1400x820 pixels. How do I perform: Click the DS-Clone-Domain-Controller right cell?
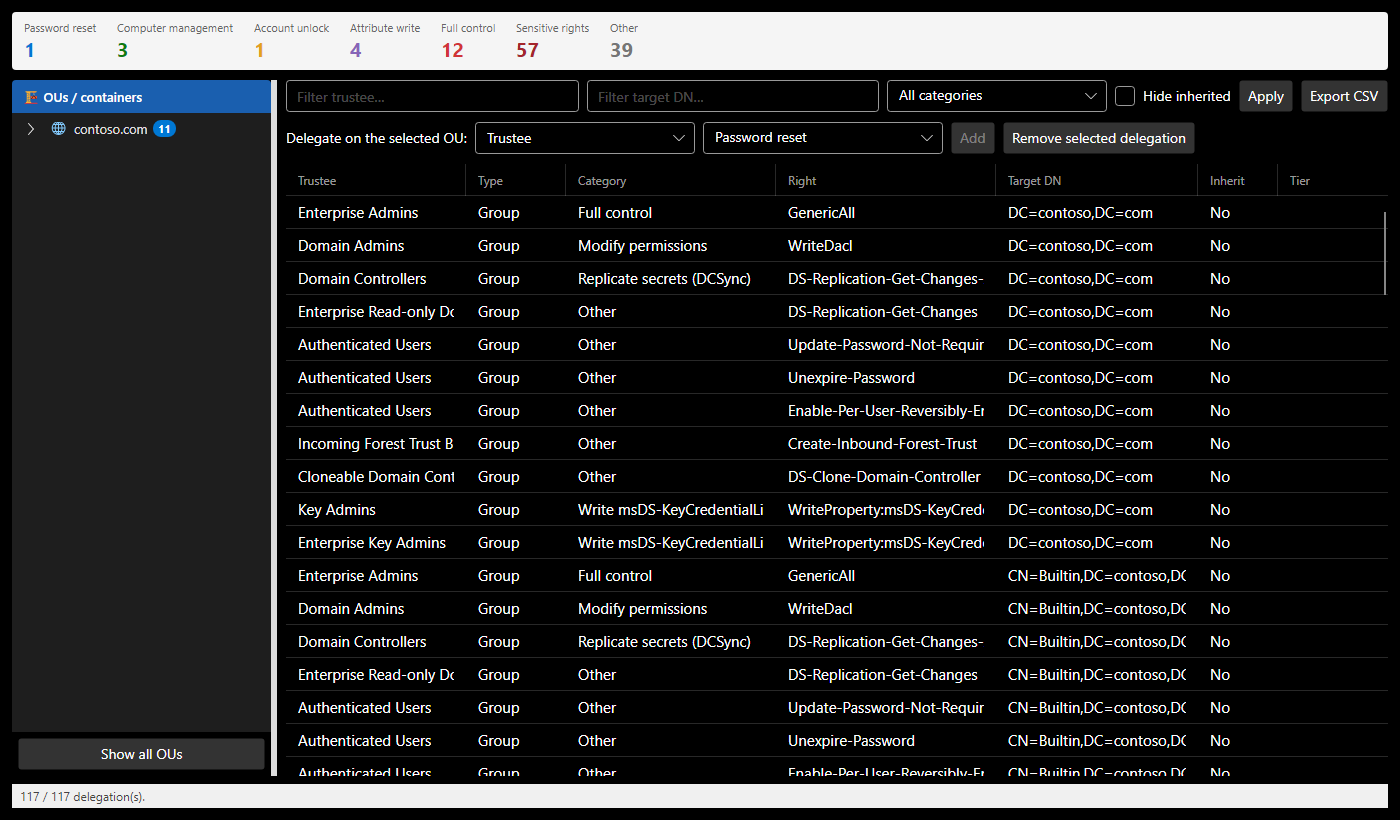885,477
